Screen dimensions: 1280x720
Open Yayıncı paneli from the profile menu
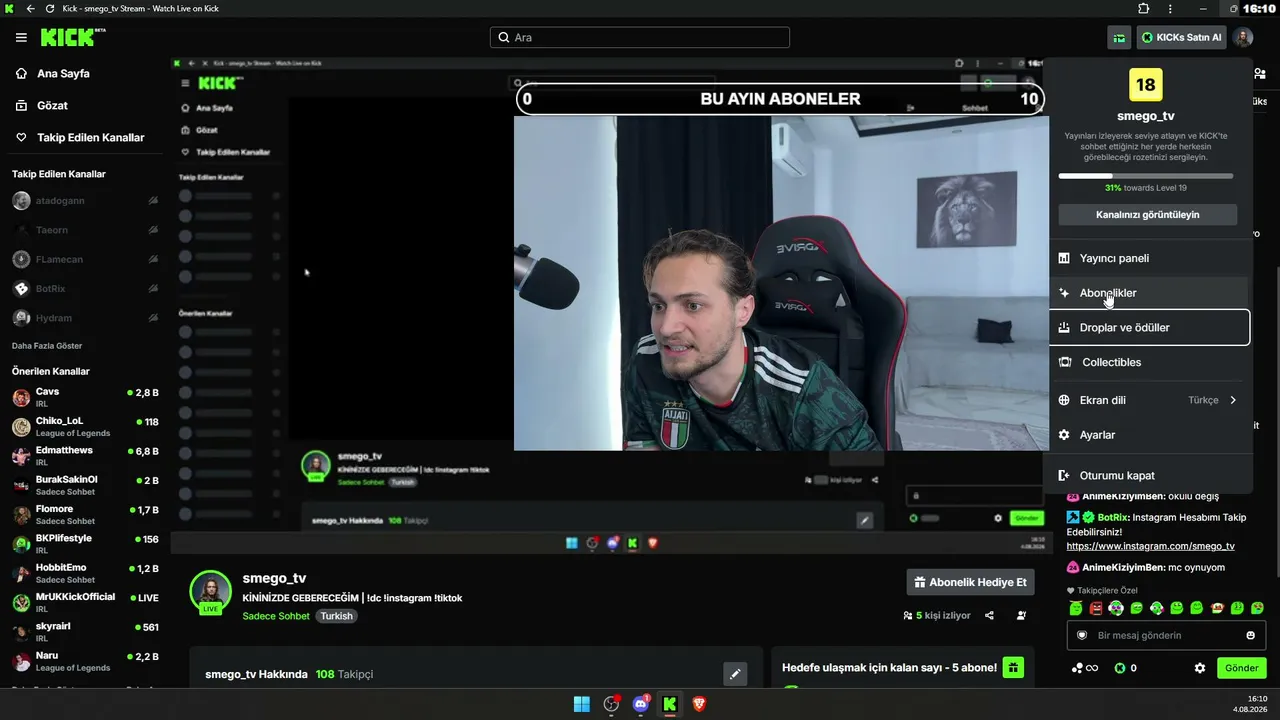[x=1149, y=258]
